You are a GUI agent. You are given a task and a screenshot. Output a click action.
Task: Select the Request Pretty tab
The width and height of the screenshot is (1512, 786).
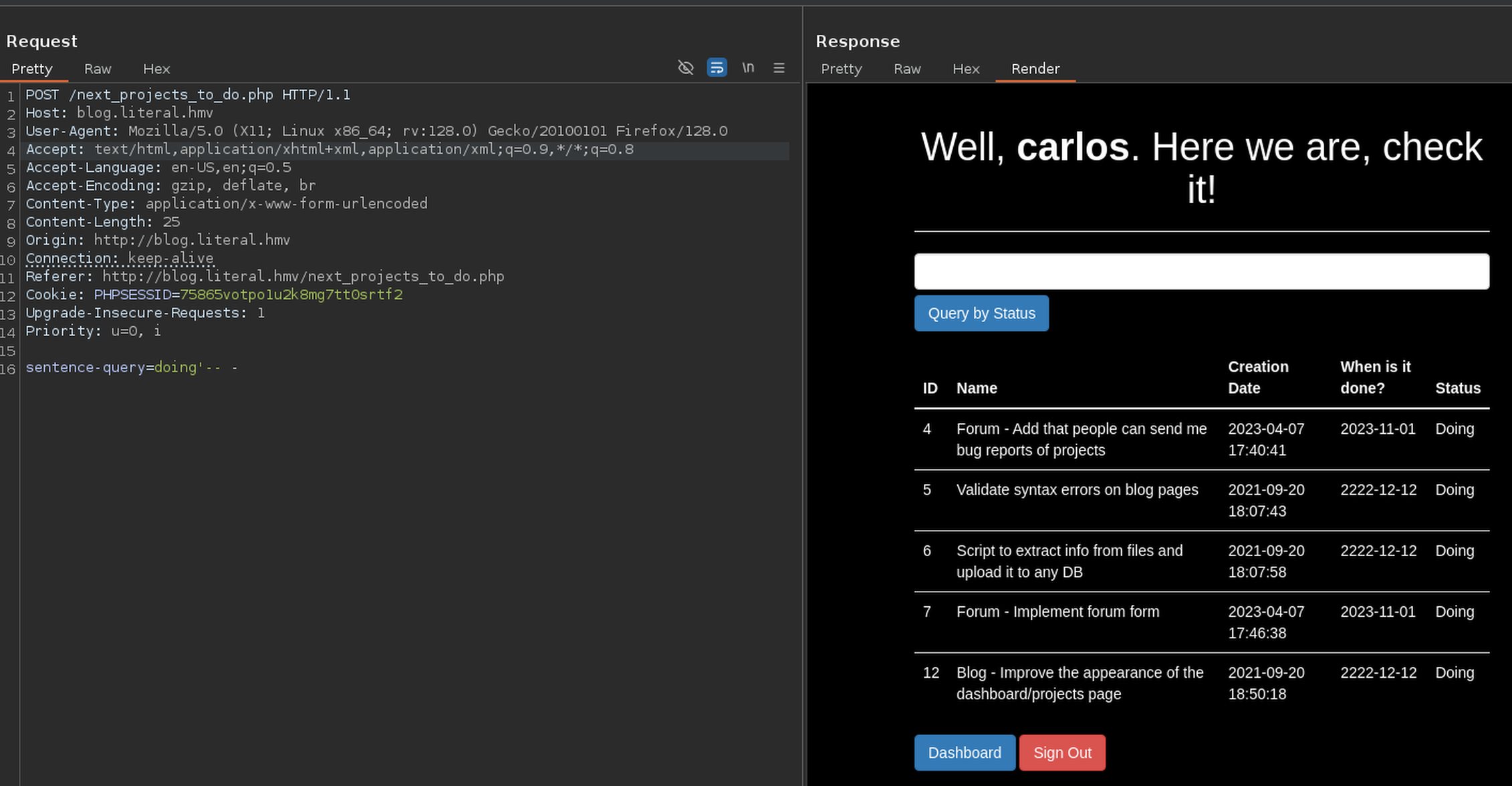tap(31, 69)
